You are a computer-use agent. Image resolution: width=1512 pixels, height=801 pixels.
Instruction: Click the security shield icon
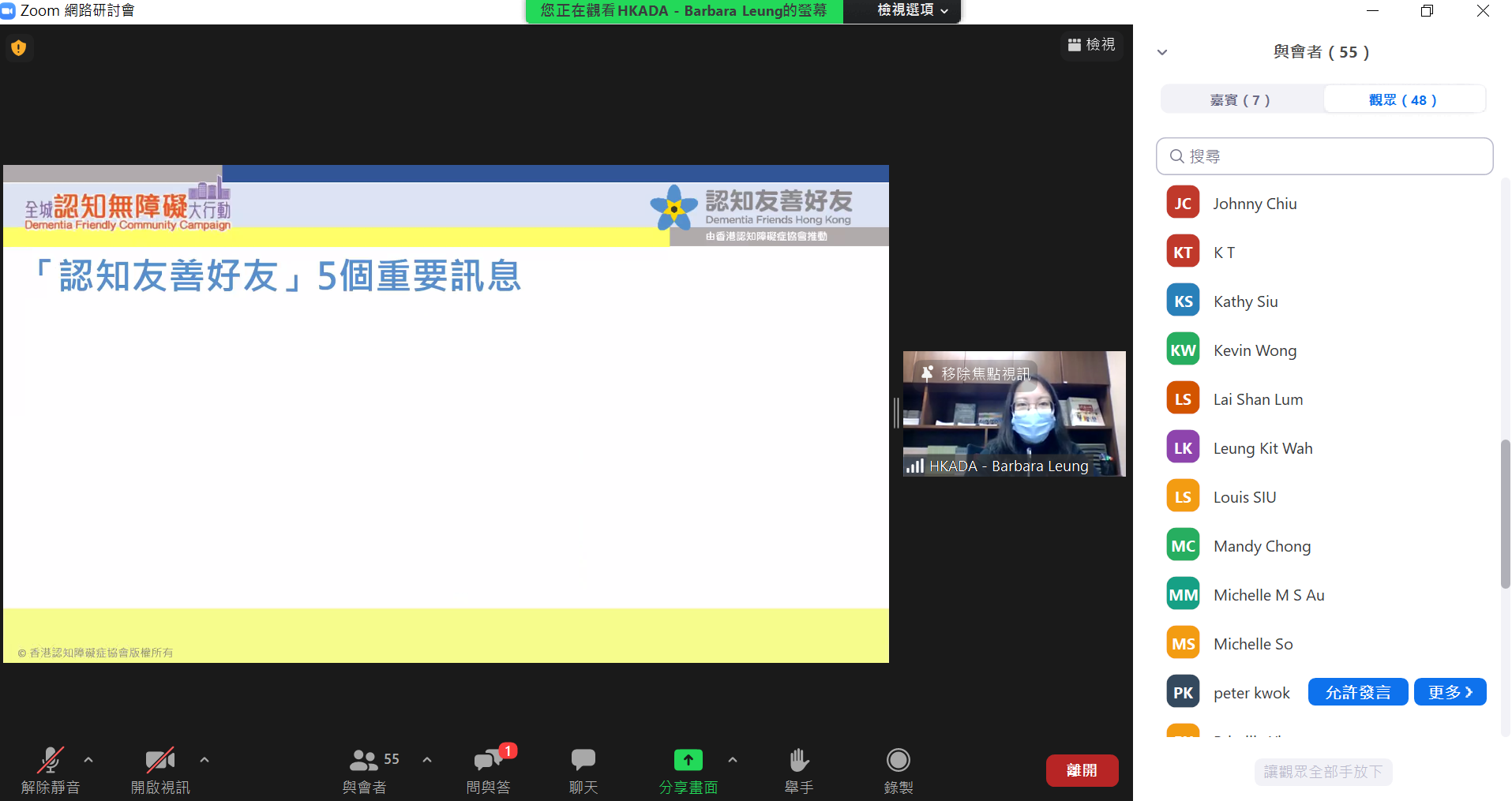point(19,48)
